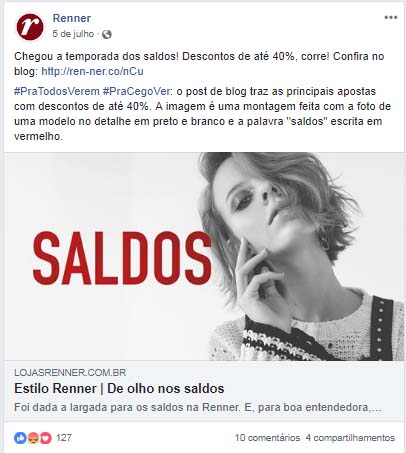The height and width of the screenshot is (453, 406).
Task: Open the LOJASRENNER.COM.BR source link
Action: (x=70, y=372)
